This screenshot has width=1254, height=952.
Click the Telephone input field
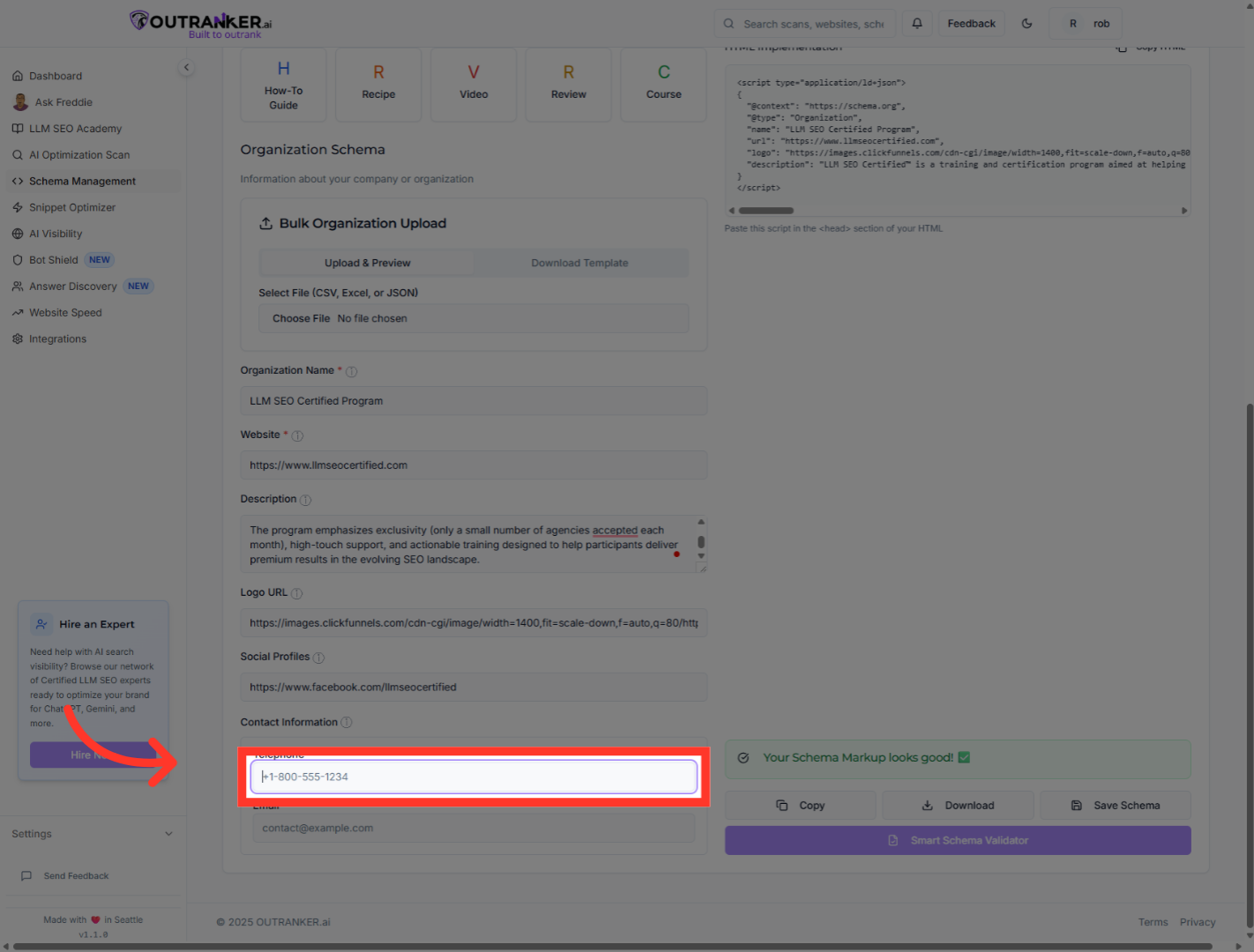coord(474,777)
